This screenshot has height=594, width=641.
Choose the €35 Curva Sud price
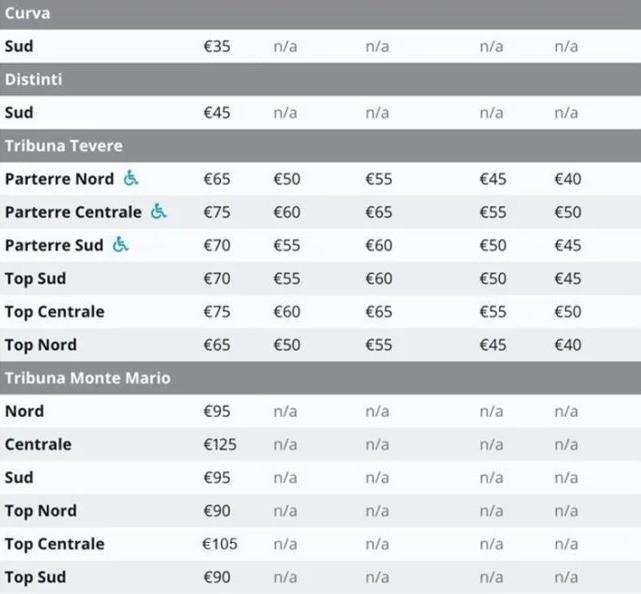click(x=217, y=46)
